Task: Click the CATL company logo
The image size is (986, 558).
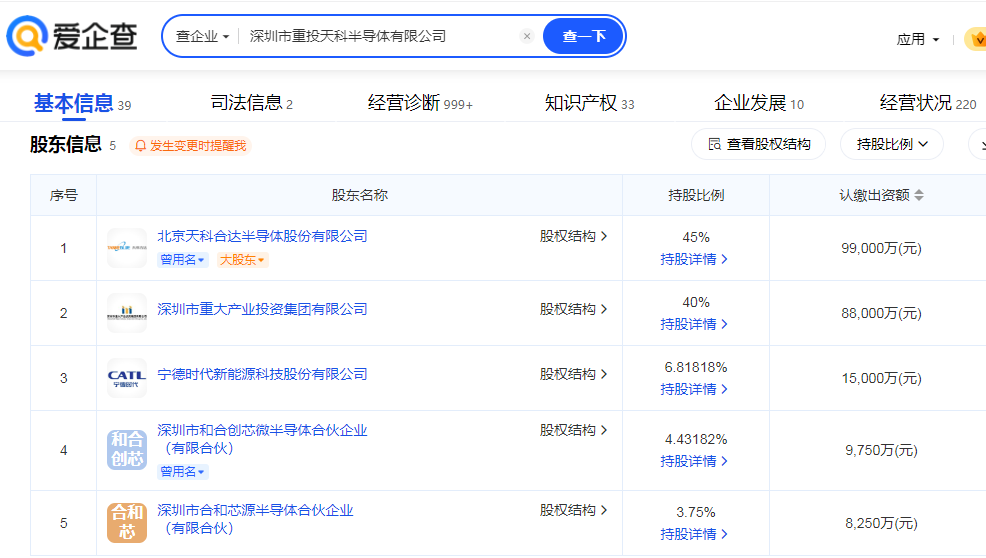Action: (x=127, y=378)
